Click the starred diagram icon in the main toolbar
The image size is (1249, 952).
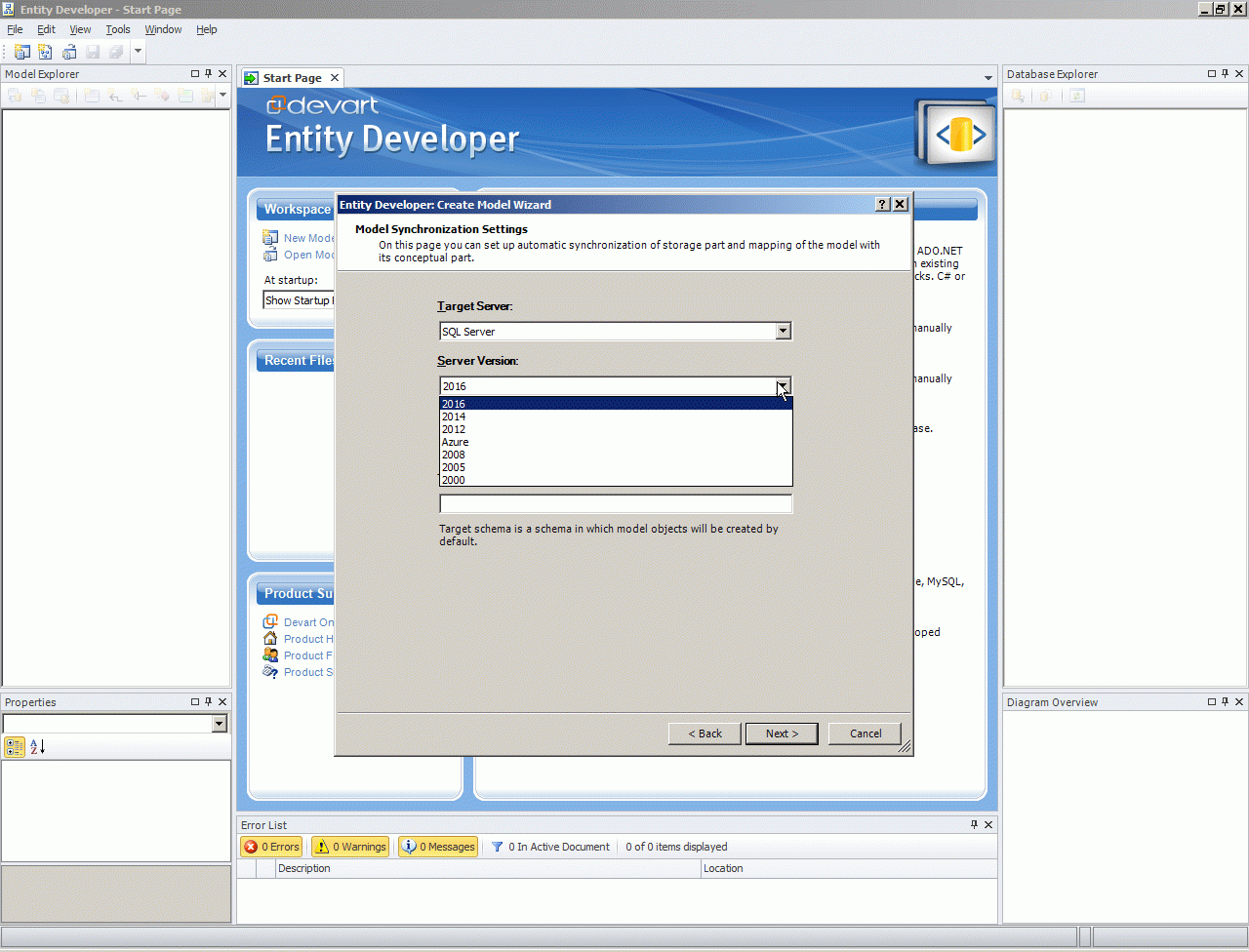click(45, 52)
